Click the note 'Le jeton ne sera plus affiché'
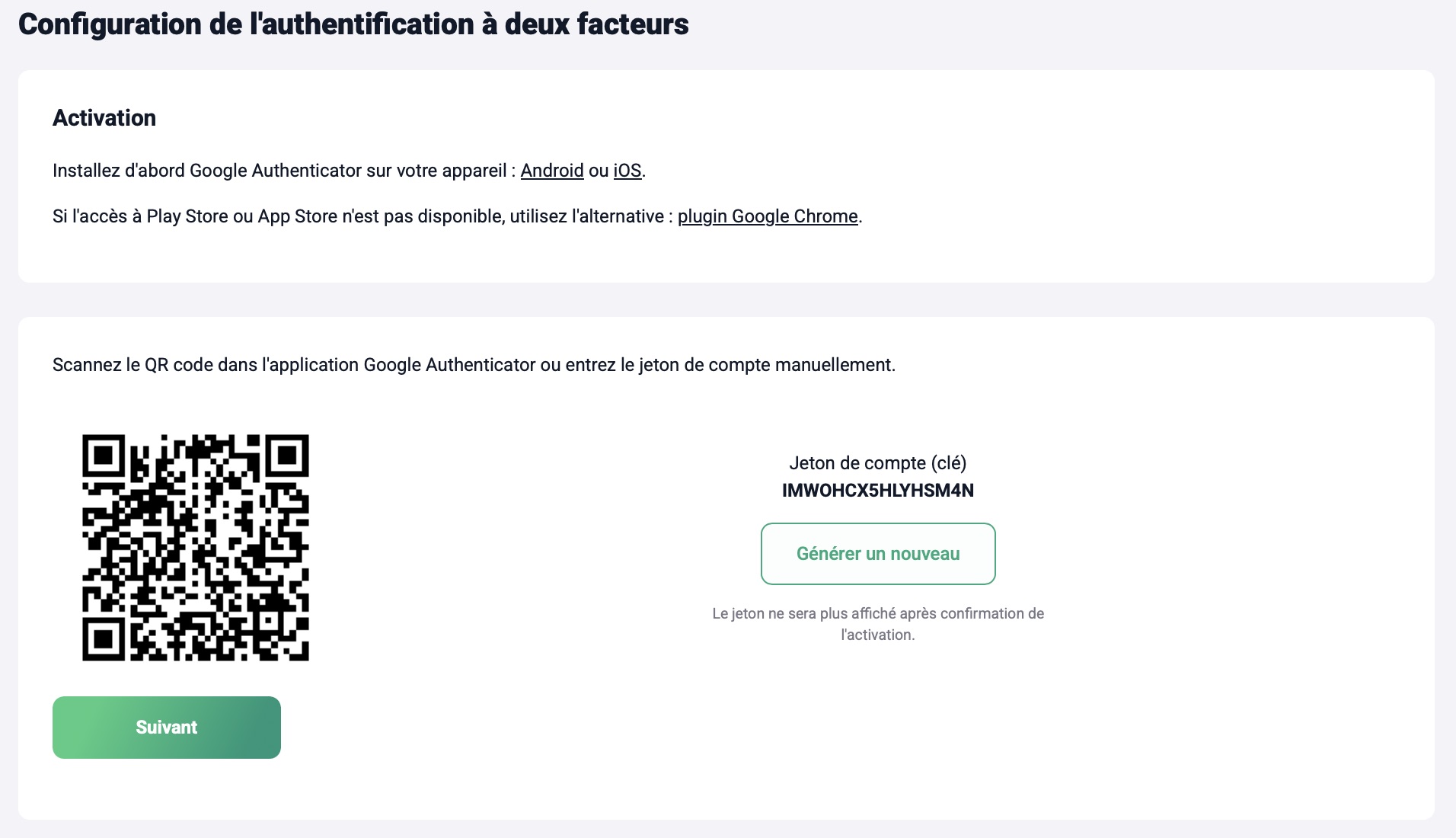 point(878,624)
